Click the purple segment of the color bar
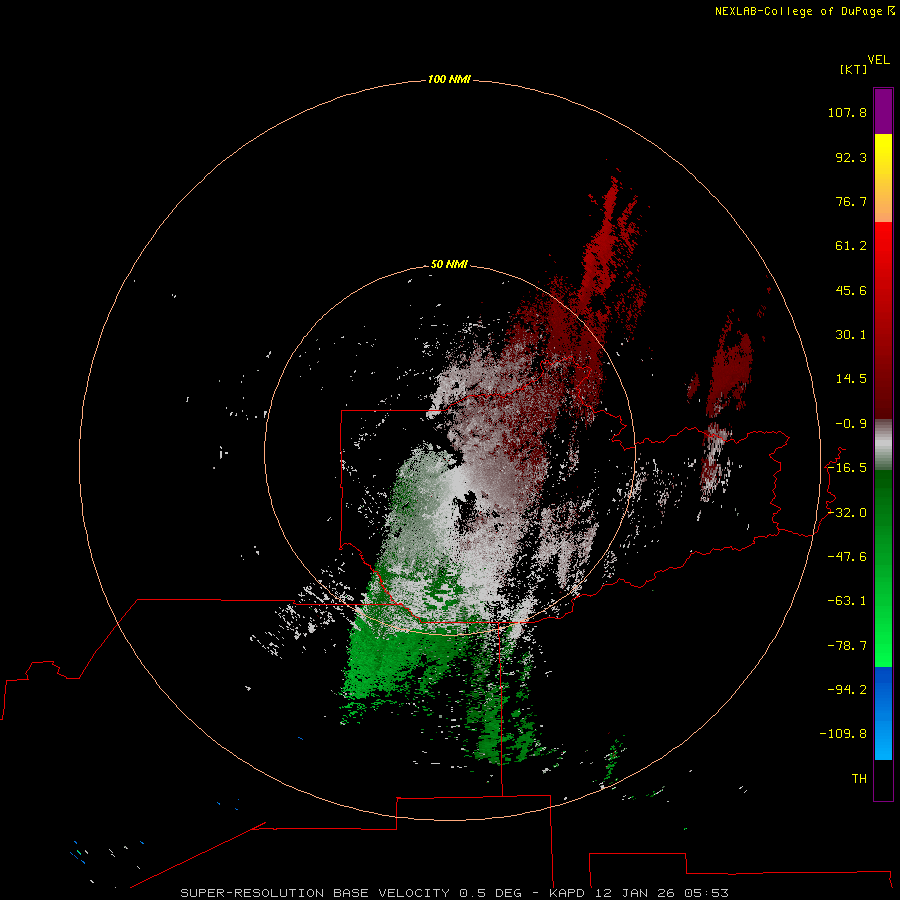 click(x=883, y=111)
